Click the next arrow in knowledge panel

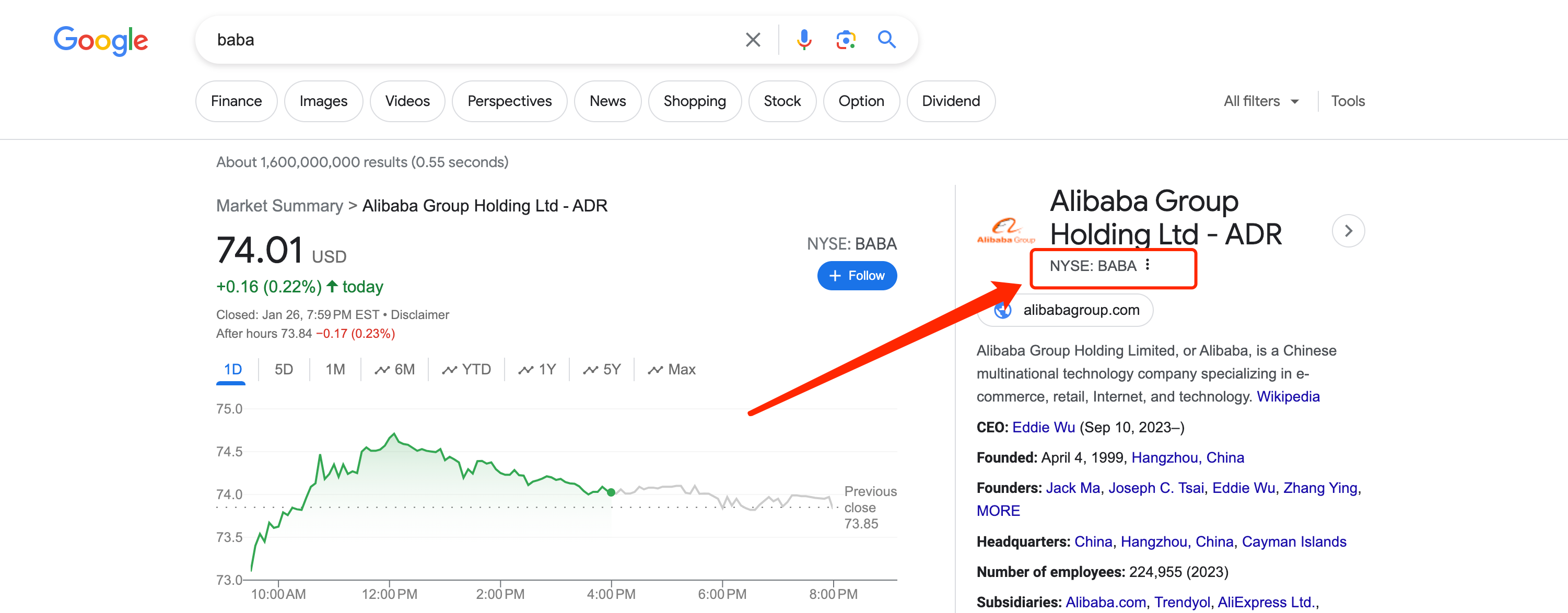[x=1348, y=231]
